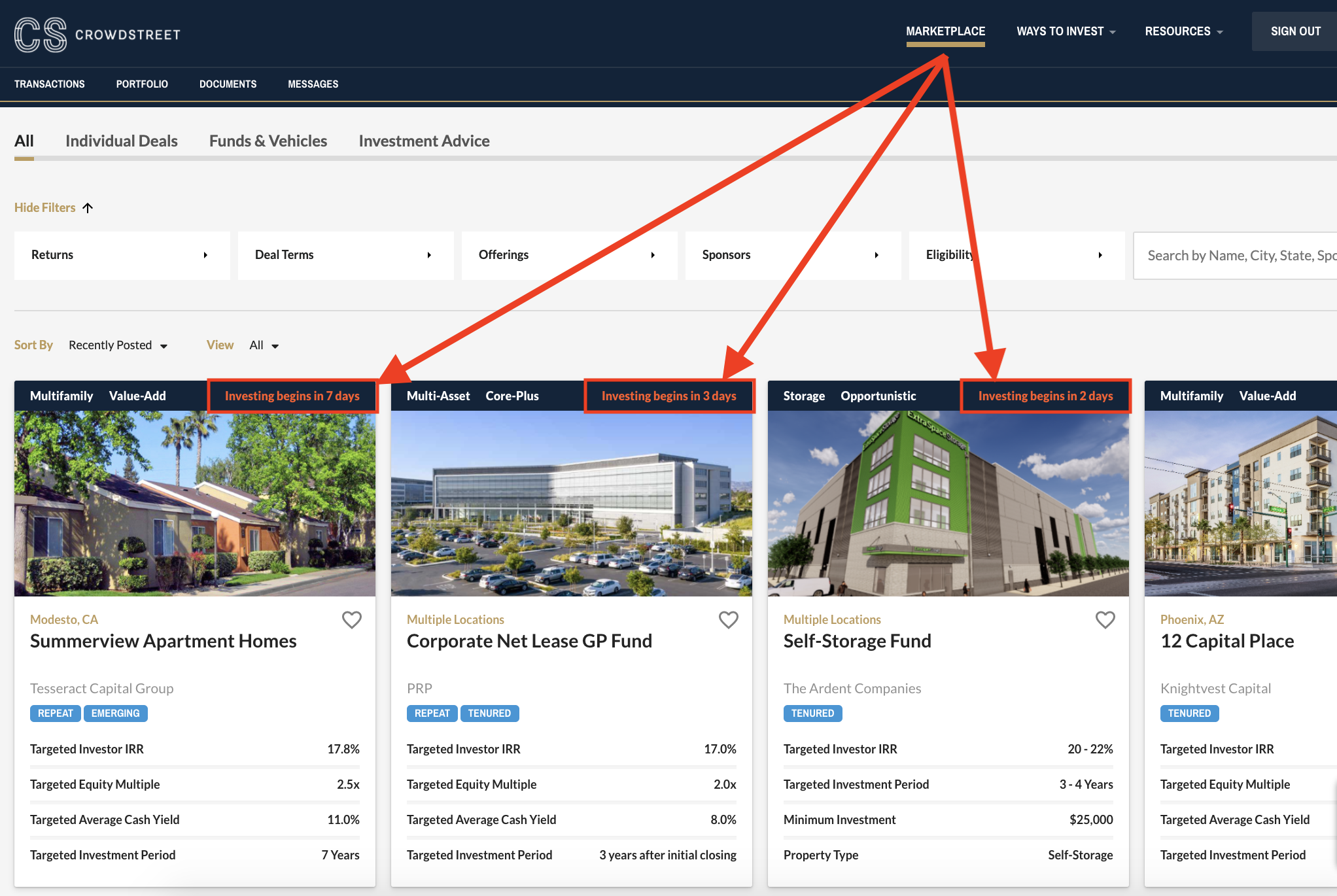1337x896 pixels.
Task: Click the Hide Filters link
Action: tap(45, 207)
